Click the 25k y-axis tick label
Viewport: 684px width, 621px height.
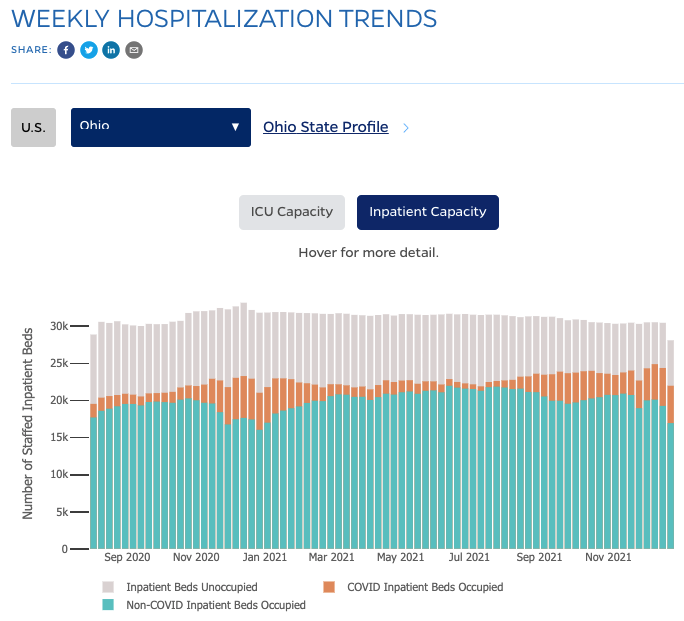tap(59, 363)
